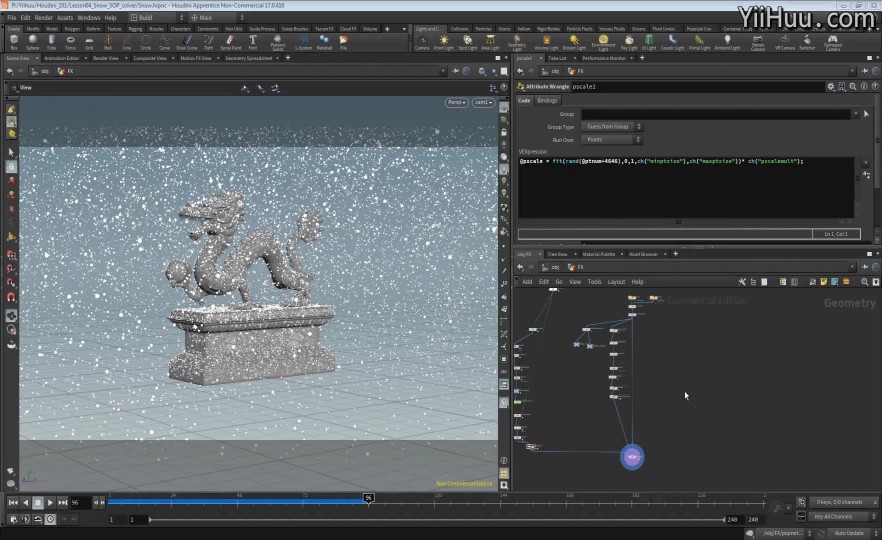Image resolution: width=882 pixels, height=540 pixels.
Task: Open the Render menu
Action: (x=43, y=17)
